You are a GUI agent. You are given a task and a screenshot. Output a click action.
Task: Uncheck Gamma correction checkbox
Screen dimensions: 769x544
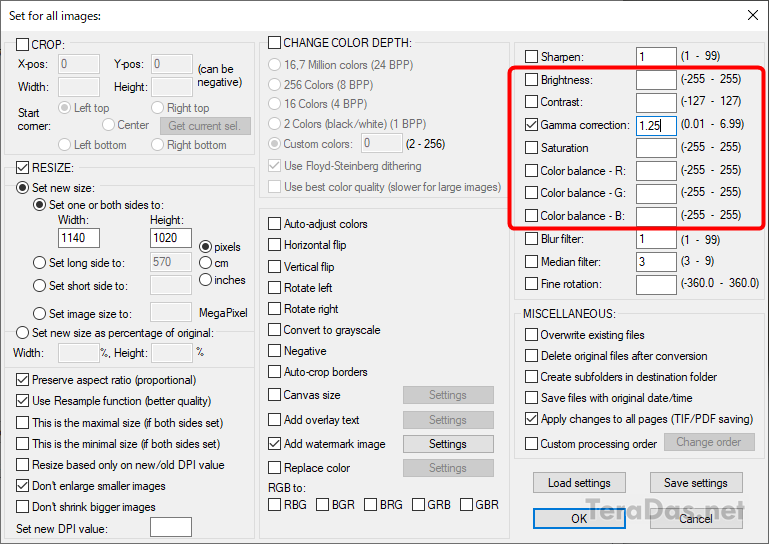tap(531, 125)
